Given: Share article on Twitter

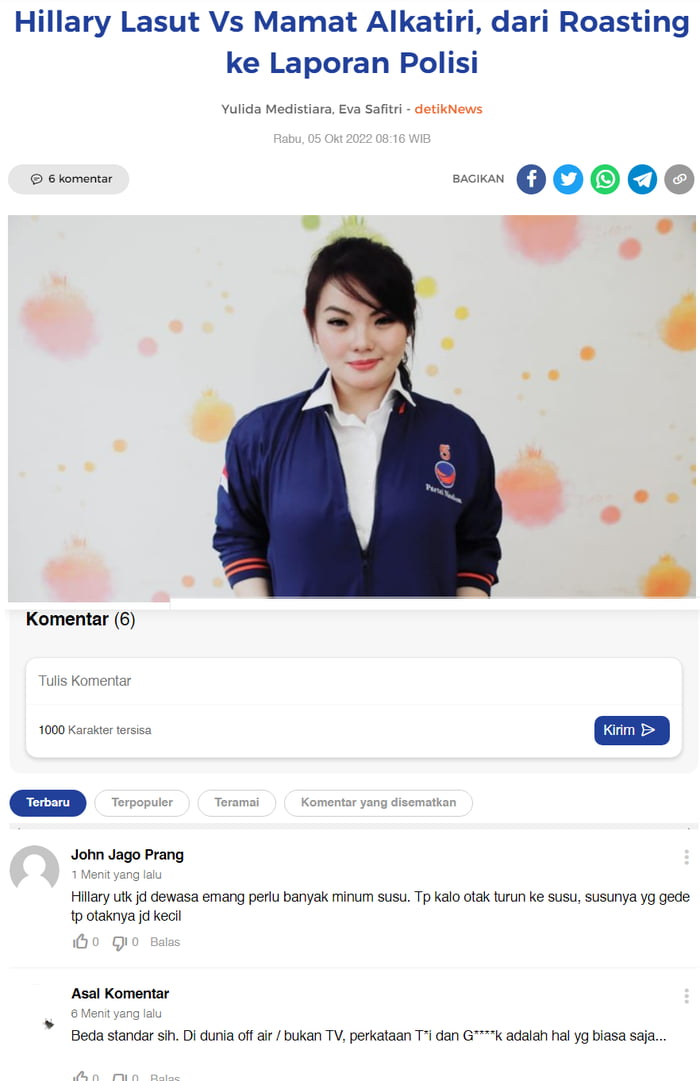Looking at the screenshot, I should 568,179.
